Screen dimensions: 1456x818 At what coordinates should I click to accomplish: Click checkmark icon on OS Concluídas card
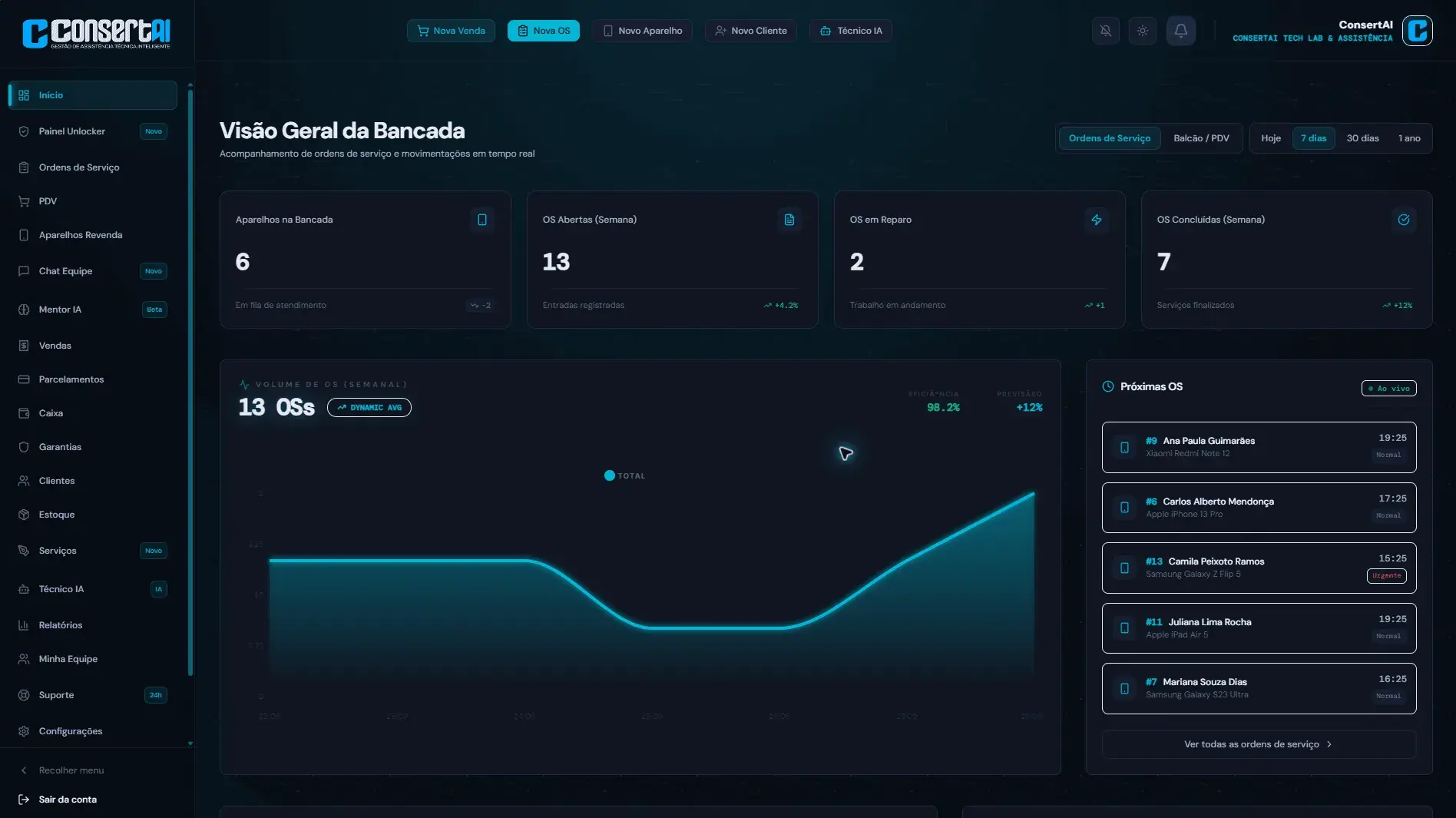pyautogui.click(x=1404, y=220)
